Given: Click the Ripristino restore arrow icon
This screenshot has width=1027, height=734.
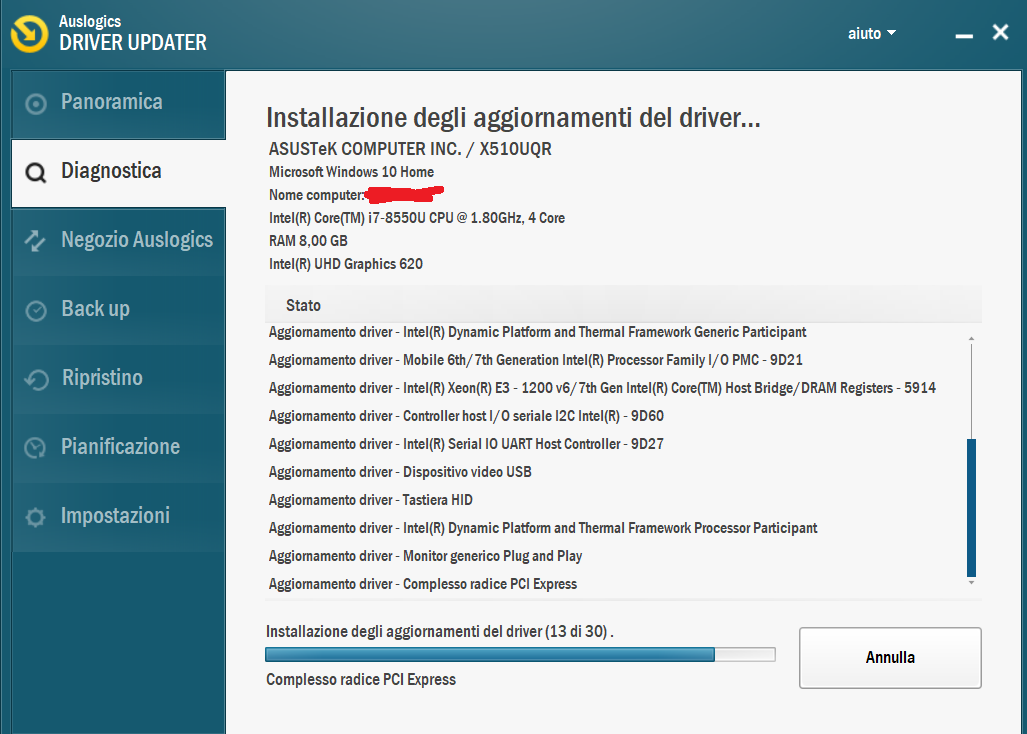Looking at the screenshot, I should pyautogui.click(x=35, y=380).
